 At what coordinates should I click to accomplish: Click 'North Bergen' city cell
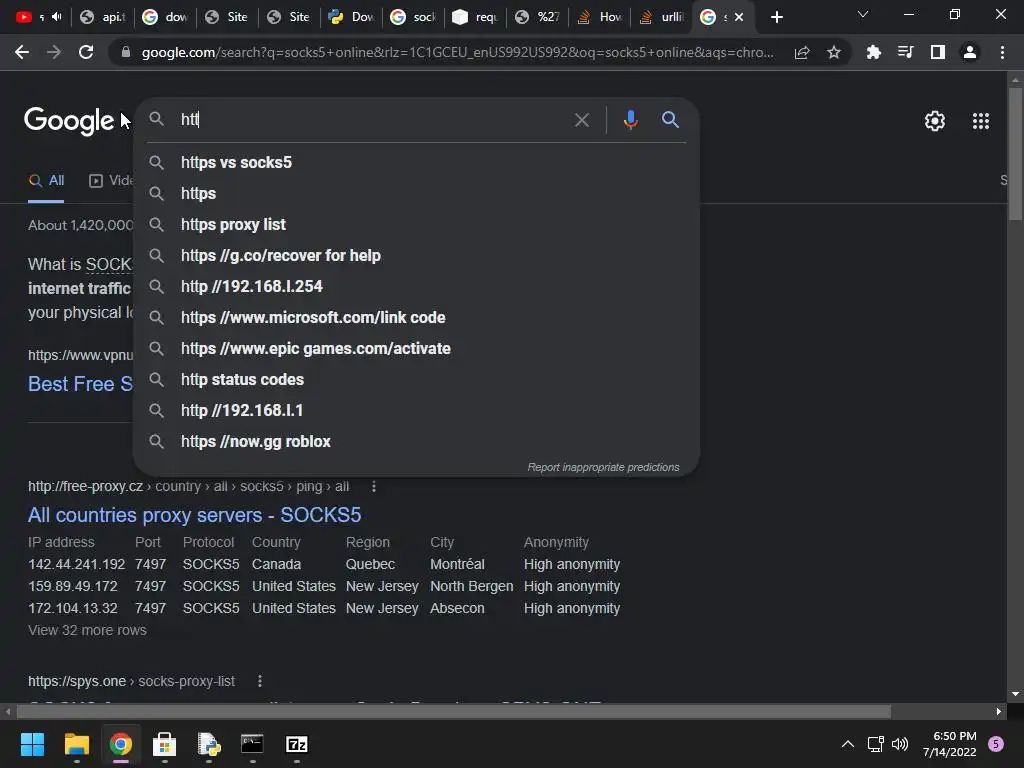point(472,586)
